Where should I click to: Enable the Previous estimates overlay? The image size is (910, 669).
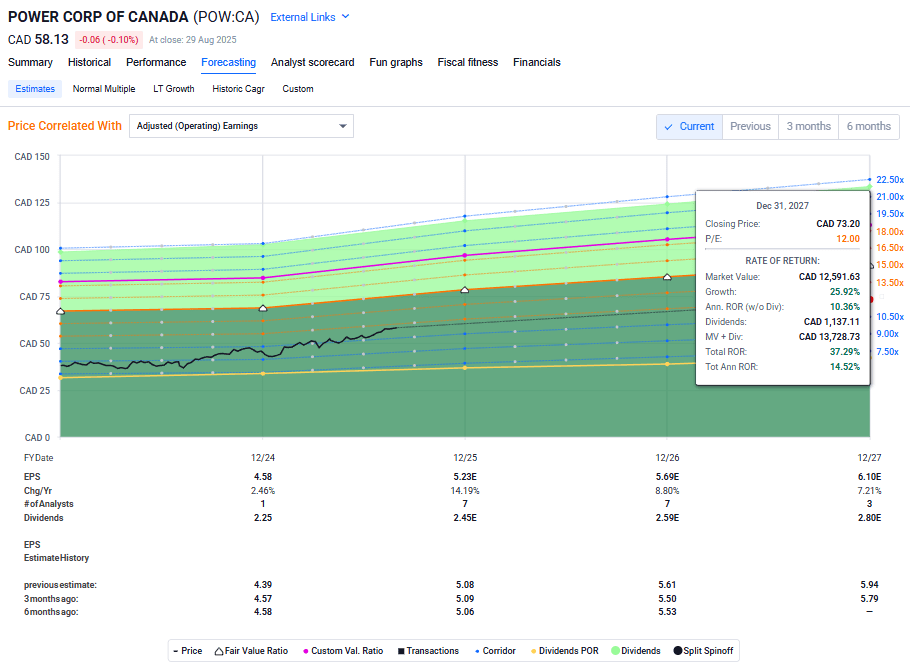tap(750, 126)
